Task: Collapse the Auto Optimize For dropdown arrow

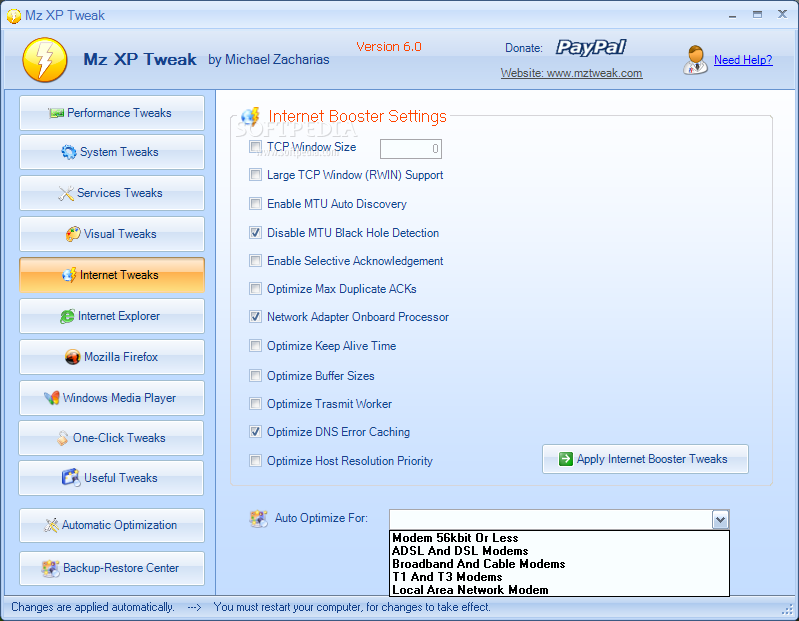Action: tap(720, 520)
